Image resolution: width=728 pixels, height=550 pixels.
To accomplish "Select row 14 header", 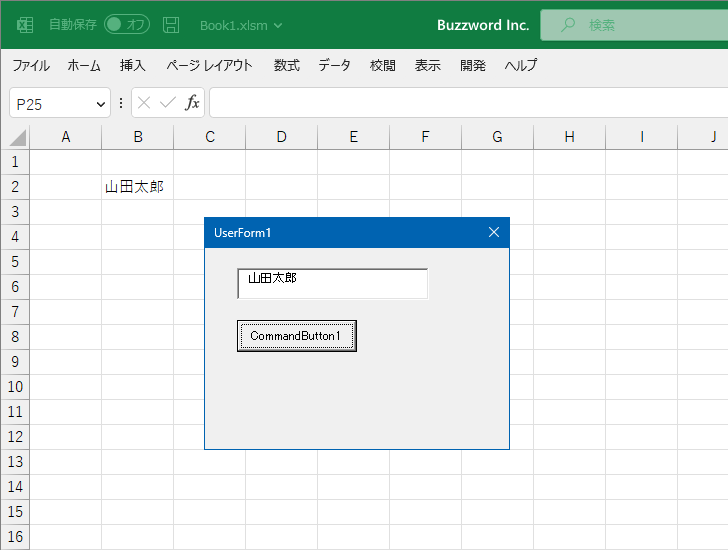I will click(x=15, y=487).
